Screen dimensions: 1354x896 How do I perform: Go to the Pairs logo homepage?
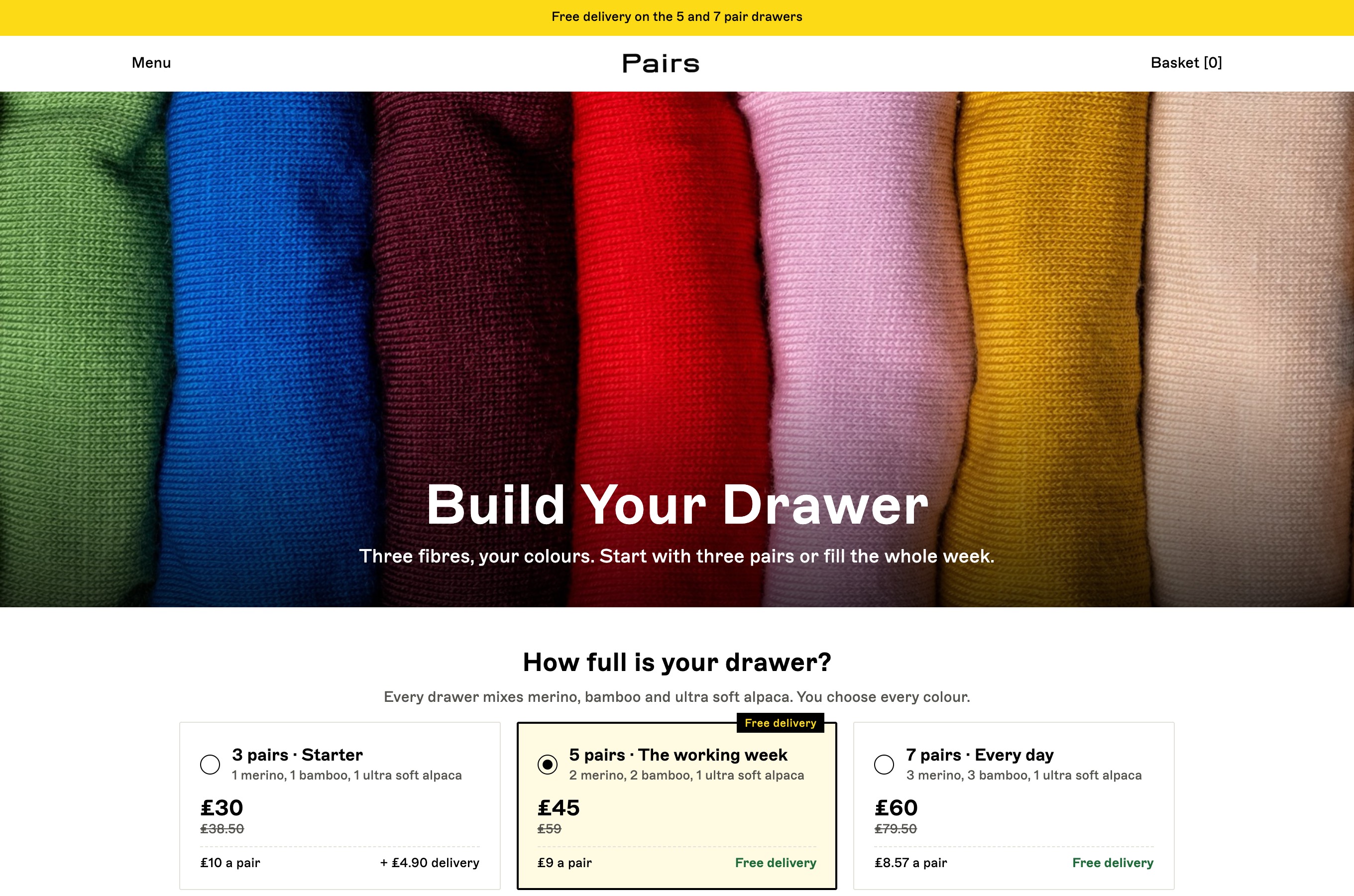[x=661, y=63]
